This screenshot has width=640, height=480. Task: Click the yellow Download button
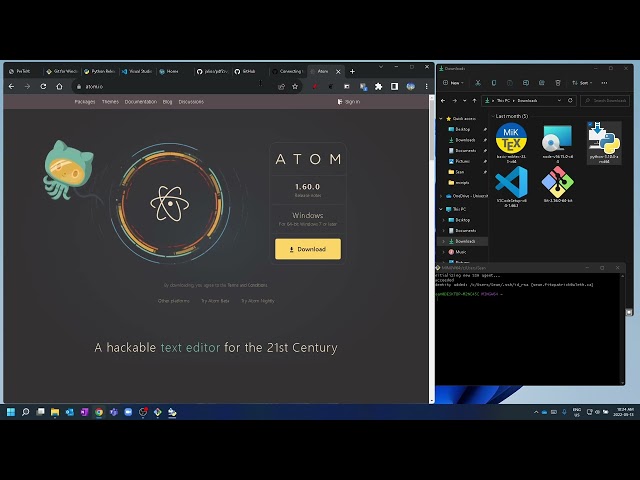308,249
